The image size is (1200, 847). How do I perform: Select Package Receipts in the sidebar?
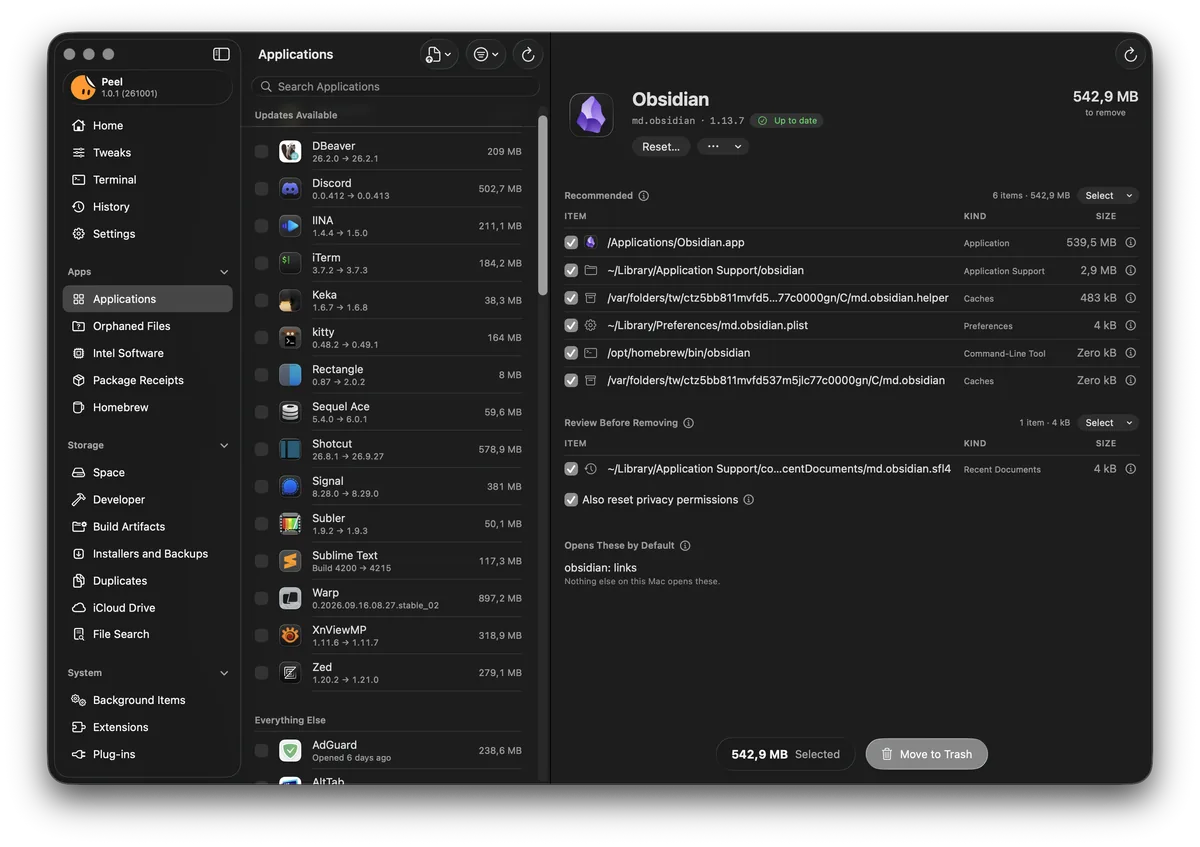(x=147, y=380)
